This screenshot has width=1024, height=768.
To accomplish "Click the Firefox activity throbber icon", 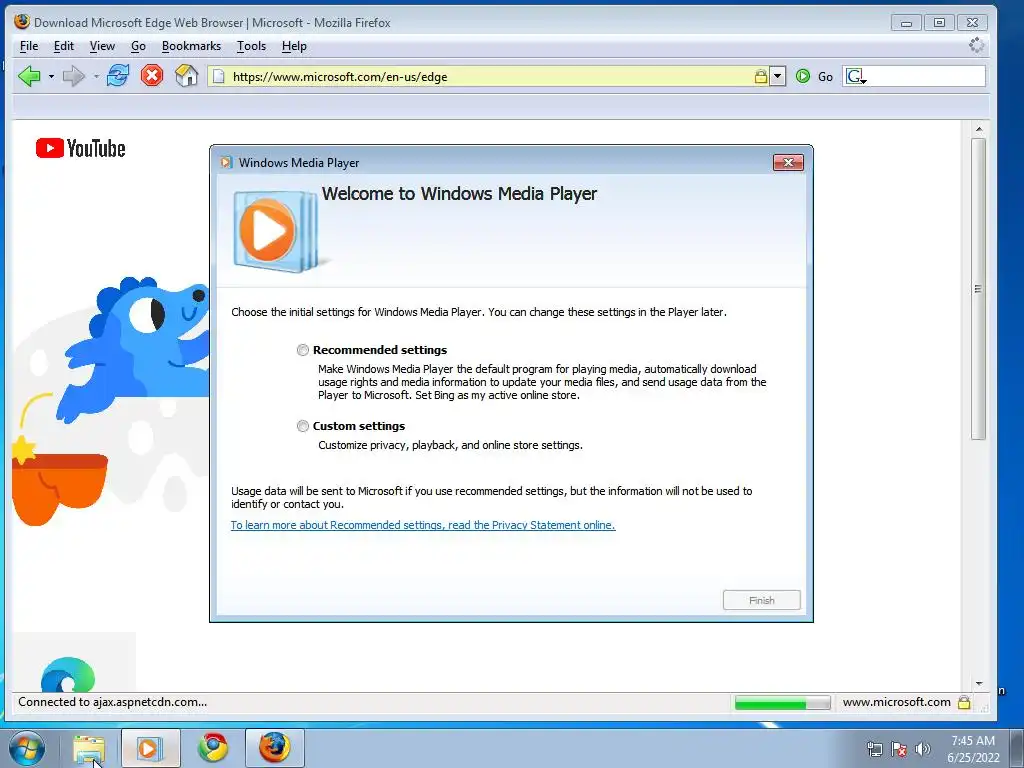I will [x=976, y=45].
